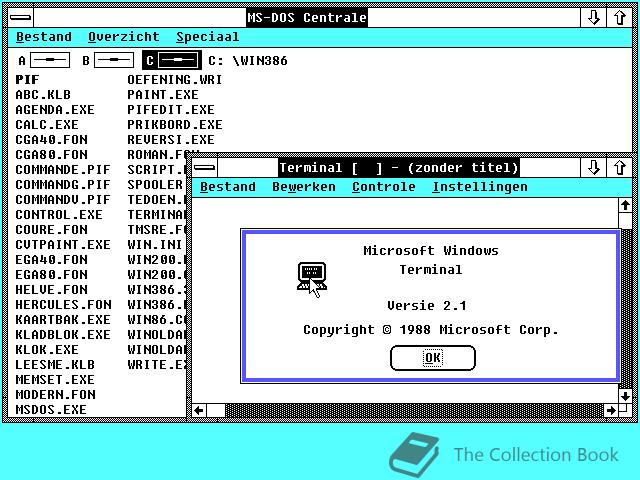Image resolution: width=640 pixels, height=480 pixels.
Task: Select KAARTBAK.EXE in file list
Action: coord(63,320)
